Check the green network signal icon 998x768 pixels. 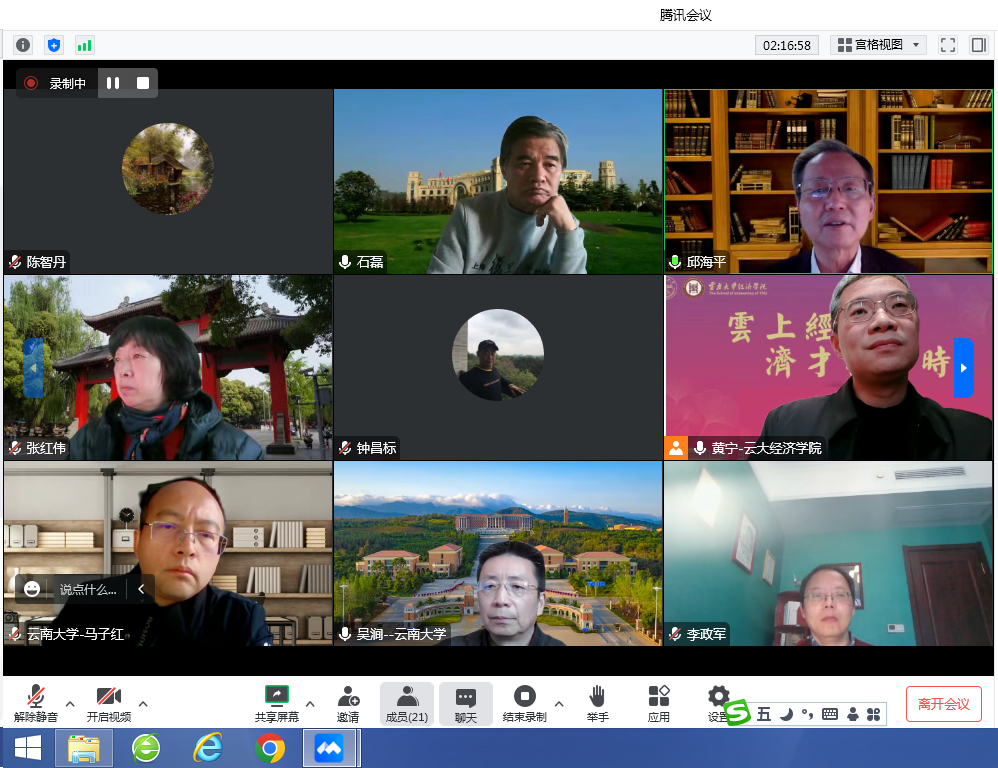pos(84,45)
